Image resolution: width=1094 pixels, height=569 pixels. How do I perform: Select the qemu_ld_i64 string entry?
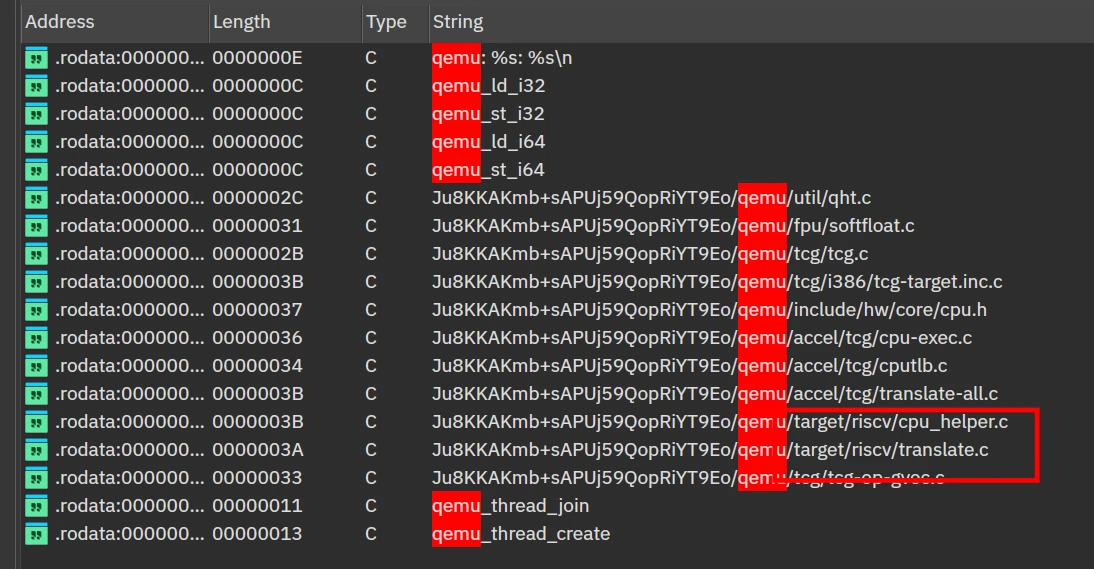point(488,142)
